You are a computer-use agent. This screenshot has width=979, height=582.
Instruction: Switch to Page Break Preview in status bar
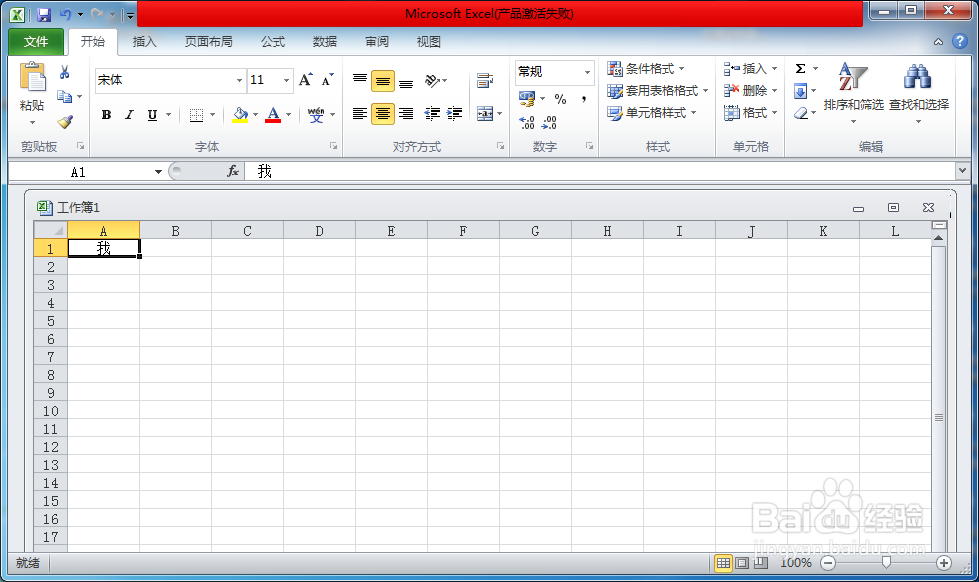[760, 563]
